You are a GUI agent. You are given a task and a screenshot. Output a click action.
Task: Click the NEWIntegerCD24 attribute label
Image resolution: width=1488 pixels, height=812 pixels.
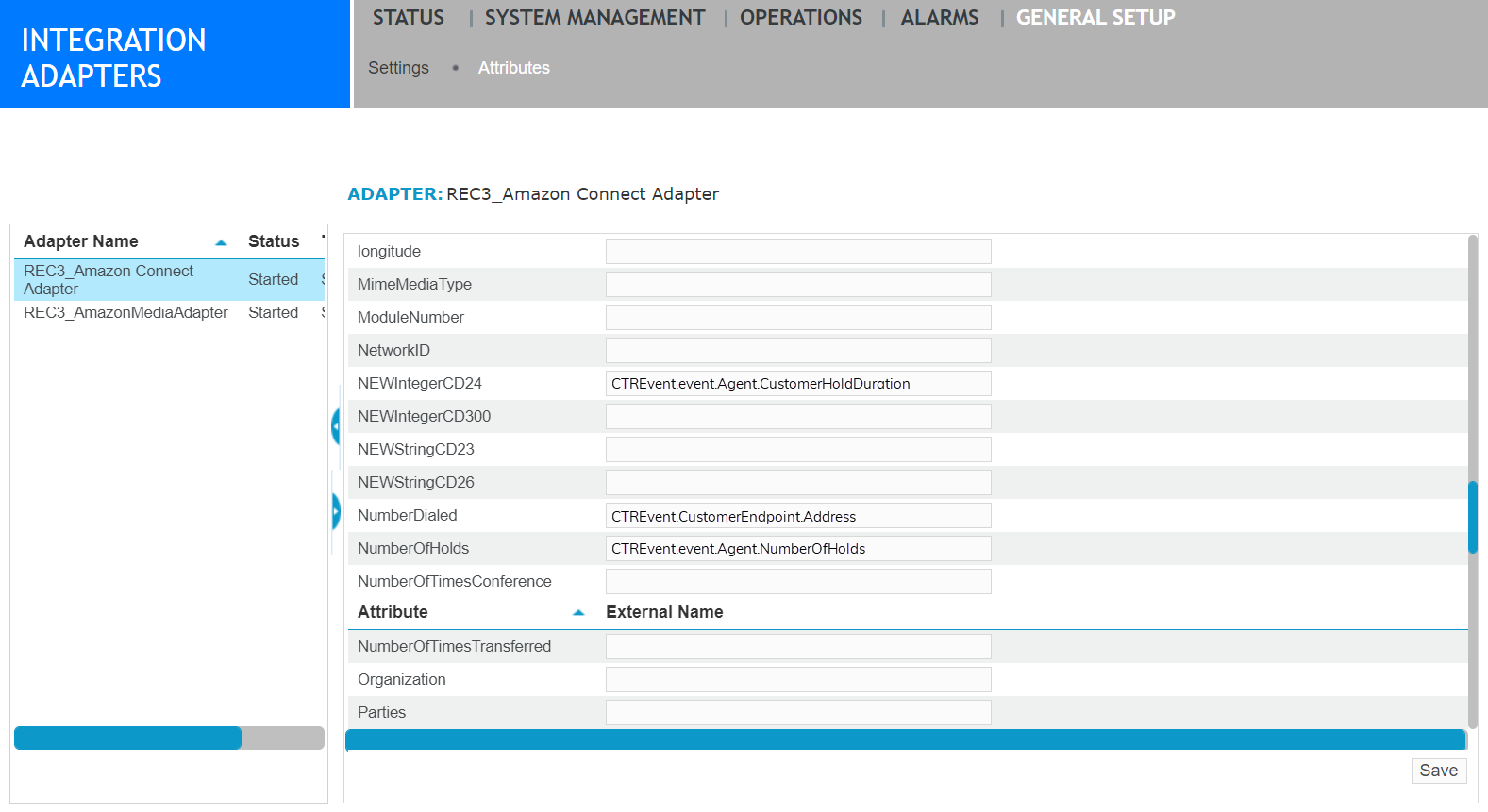[420, 383]
